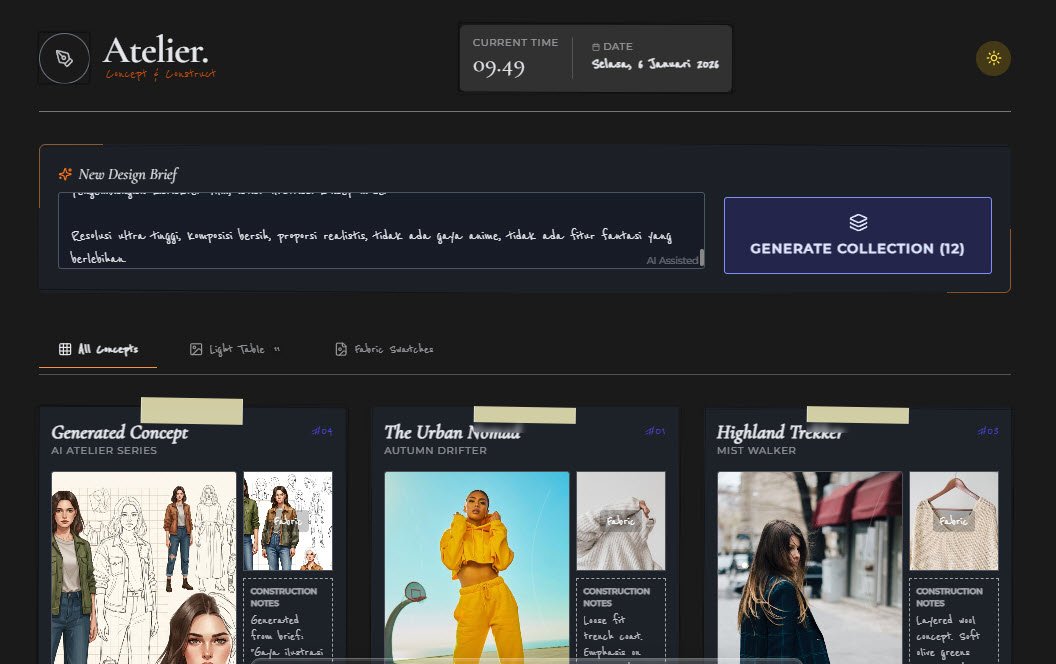
Task: Click the Atelier pen nib logo icon
Action: coord(64,59)
